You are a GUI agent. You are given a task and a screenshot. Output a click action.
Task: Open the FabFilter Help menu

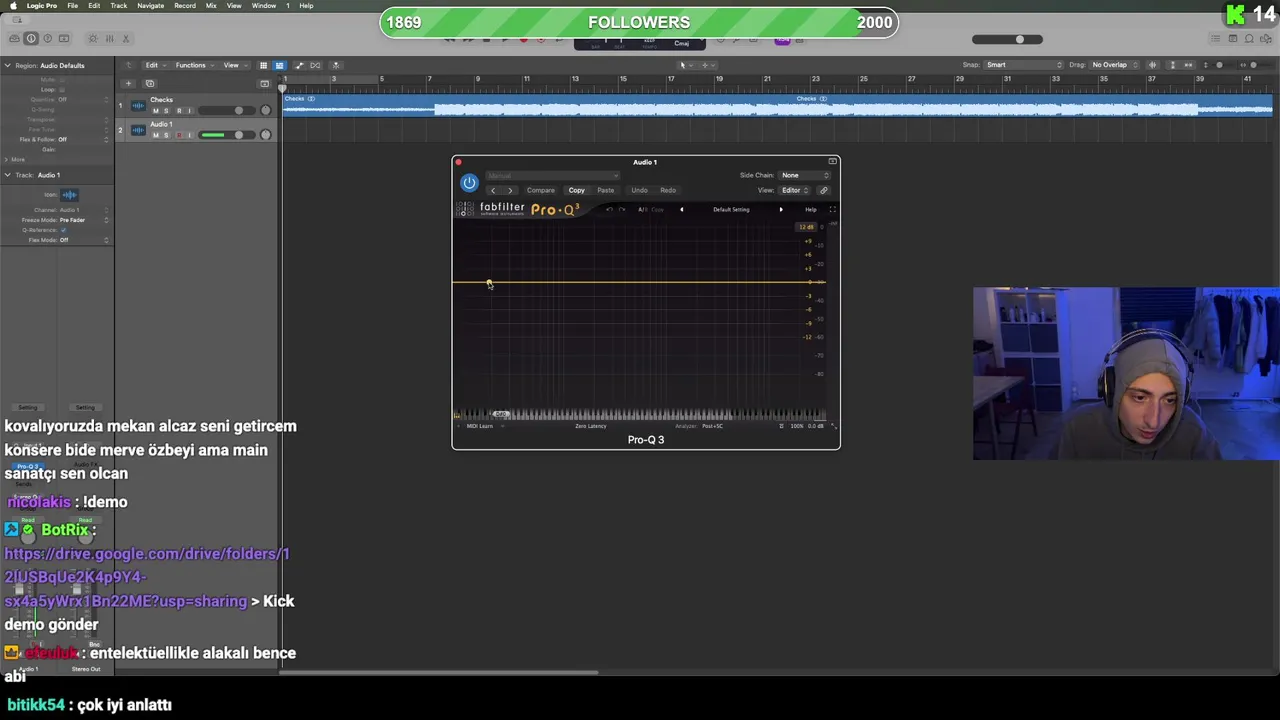point(811,210)
